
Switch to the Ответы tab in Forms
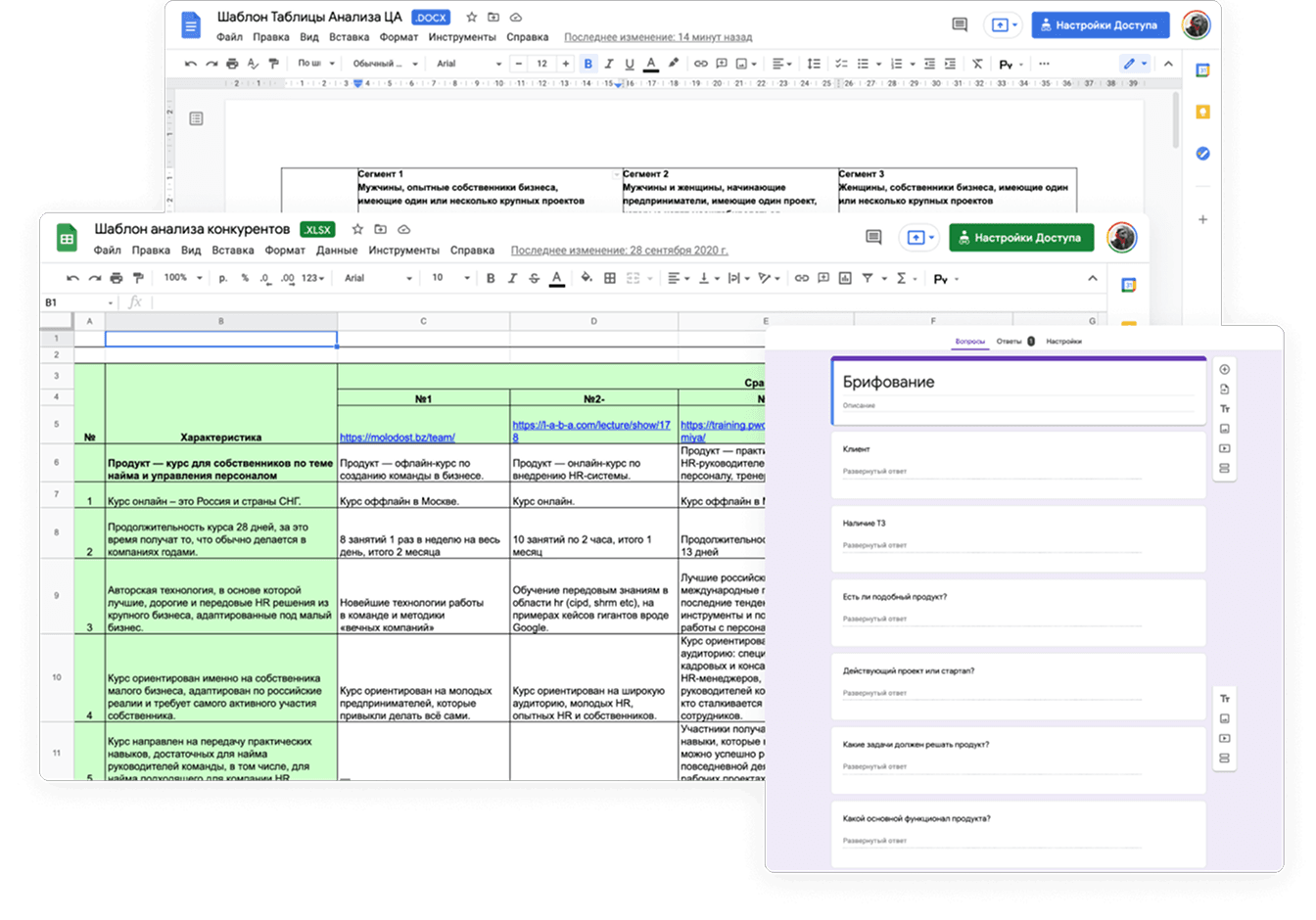click(1010, 342)
